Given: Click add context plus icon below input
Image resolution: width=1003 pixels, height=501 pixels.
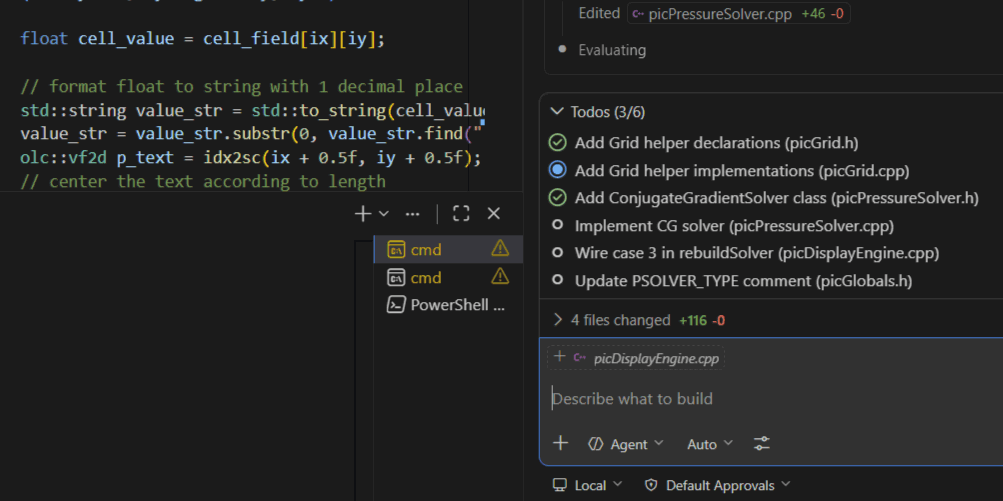Looking at the screenshot, I should point(561,443).
